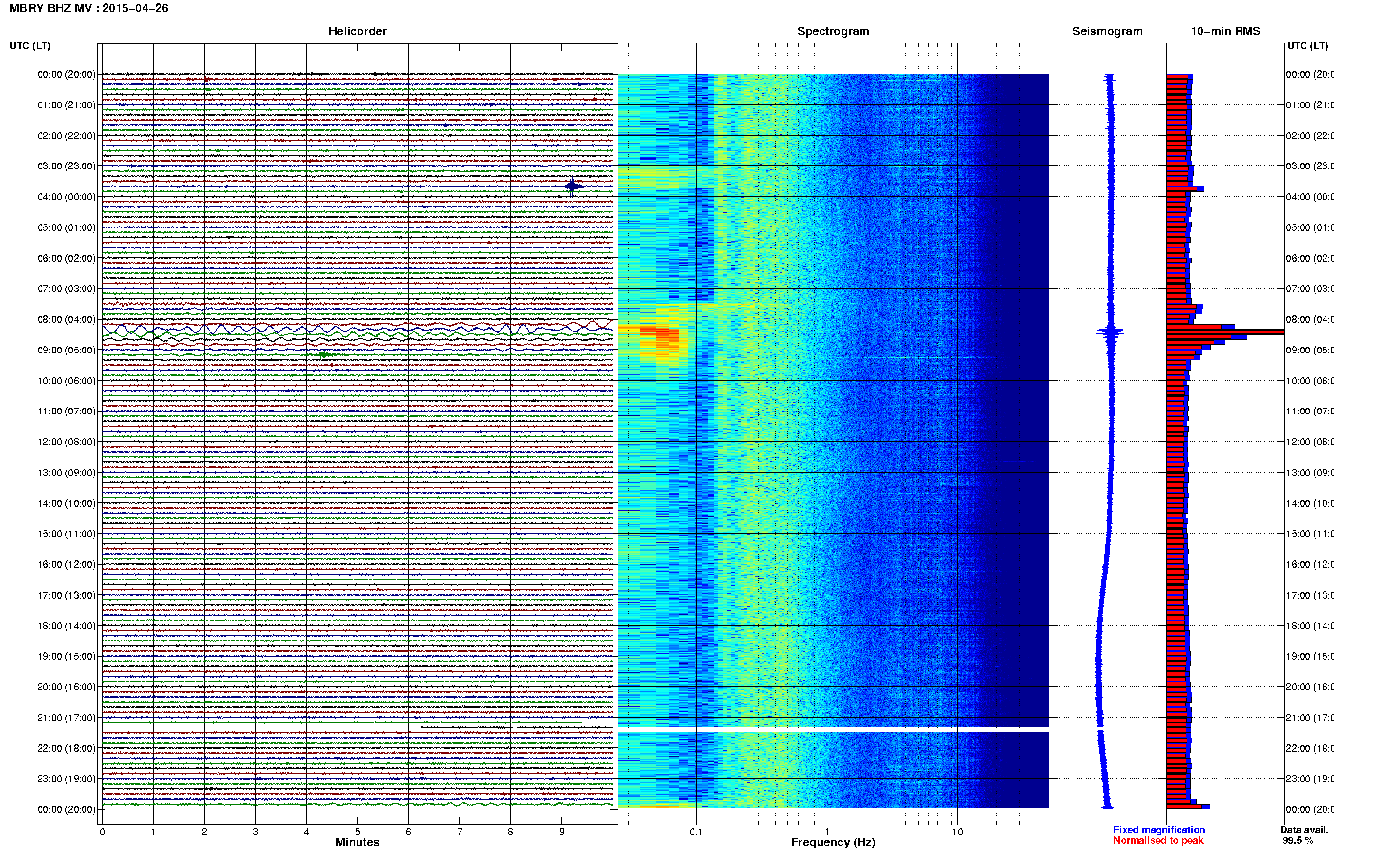Click the left '22:00 (18:00)' time label
This screenshot has width=1389, height=868.
tap(66, 748)
